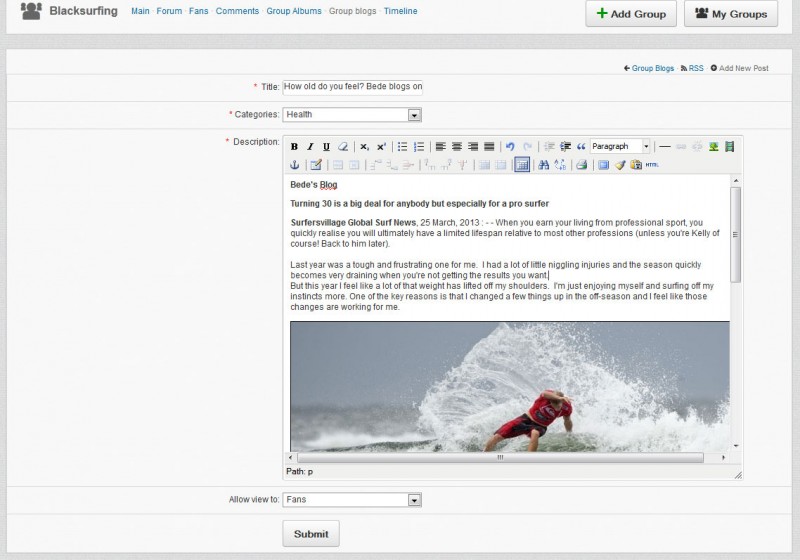Click the print icon in the toolbar

point(581,165)
